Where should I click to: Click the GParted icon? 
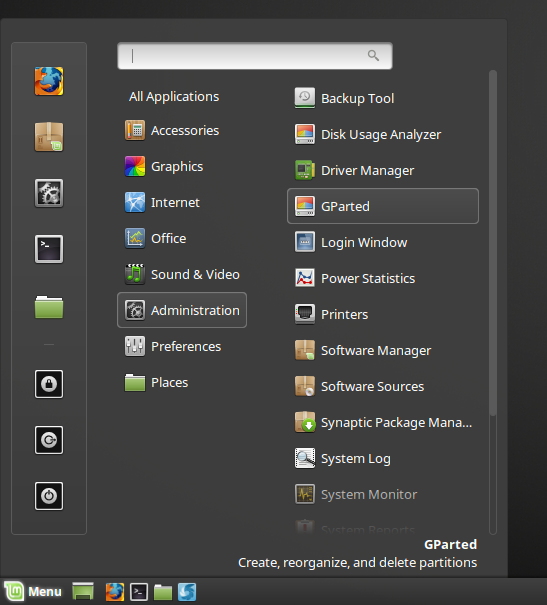coord(305,206)
